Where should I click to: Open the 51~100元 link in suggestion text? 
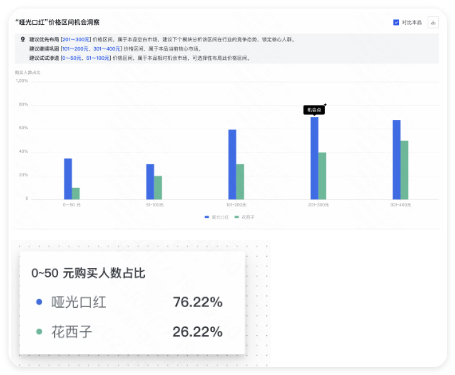pyautogui.click(x=98, y=58)
